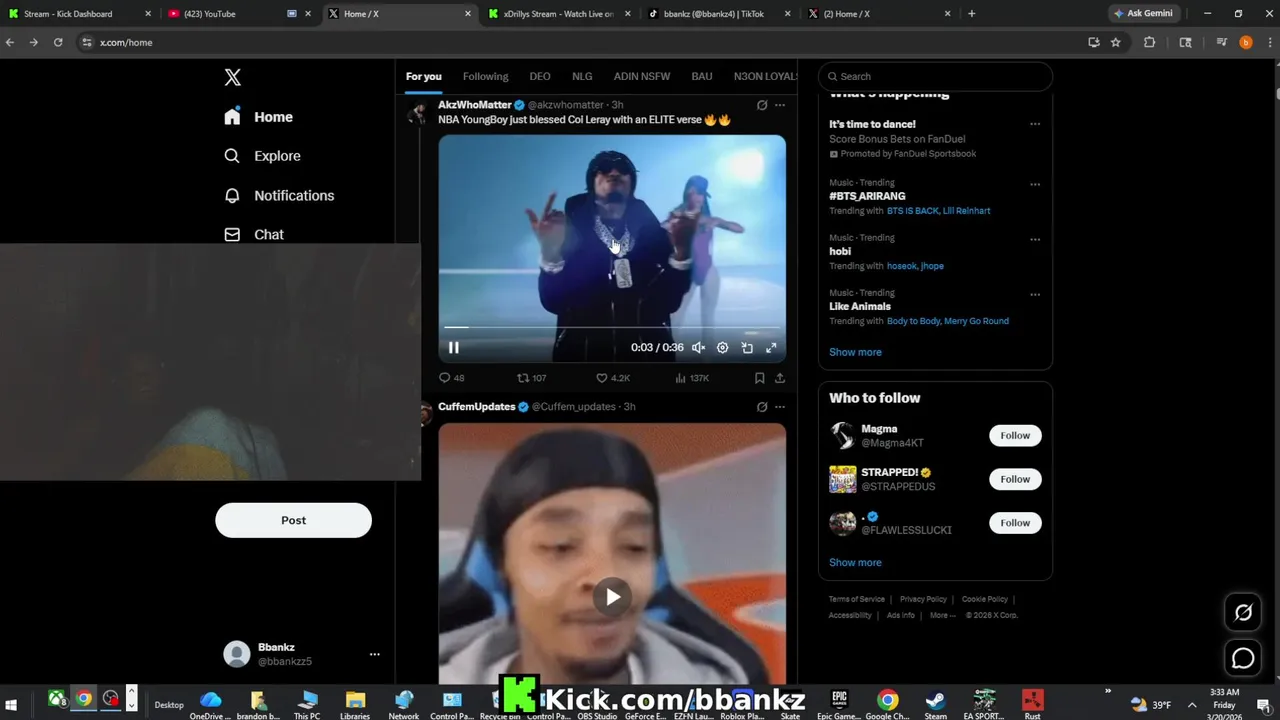The height and width of the screenshot is (720, 1280).
Task: Open the #BTS_ARIRANG trending topic
Action: click(867, 196)
